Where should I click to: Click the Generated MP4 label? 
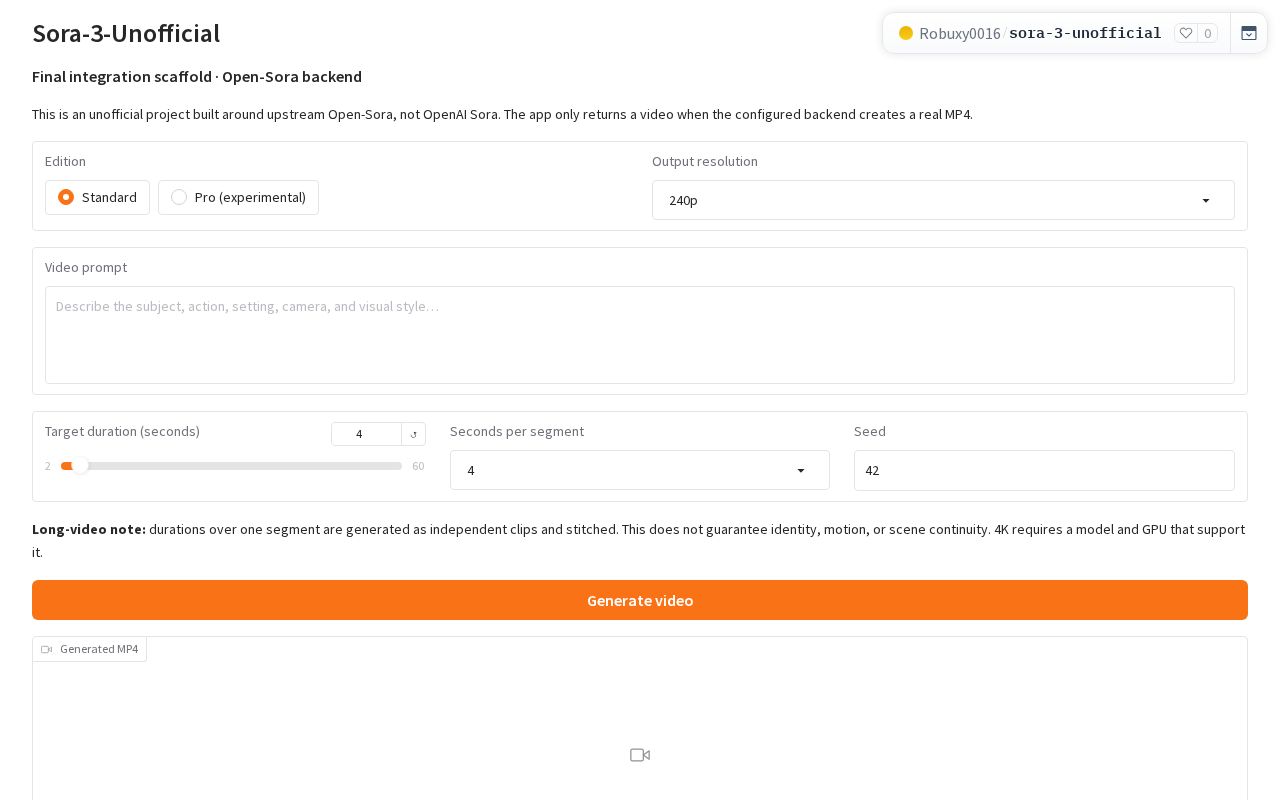[89, 649]
